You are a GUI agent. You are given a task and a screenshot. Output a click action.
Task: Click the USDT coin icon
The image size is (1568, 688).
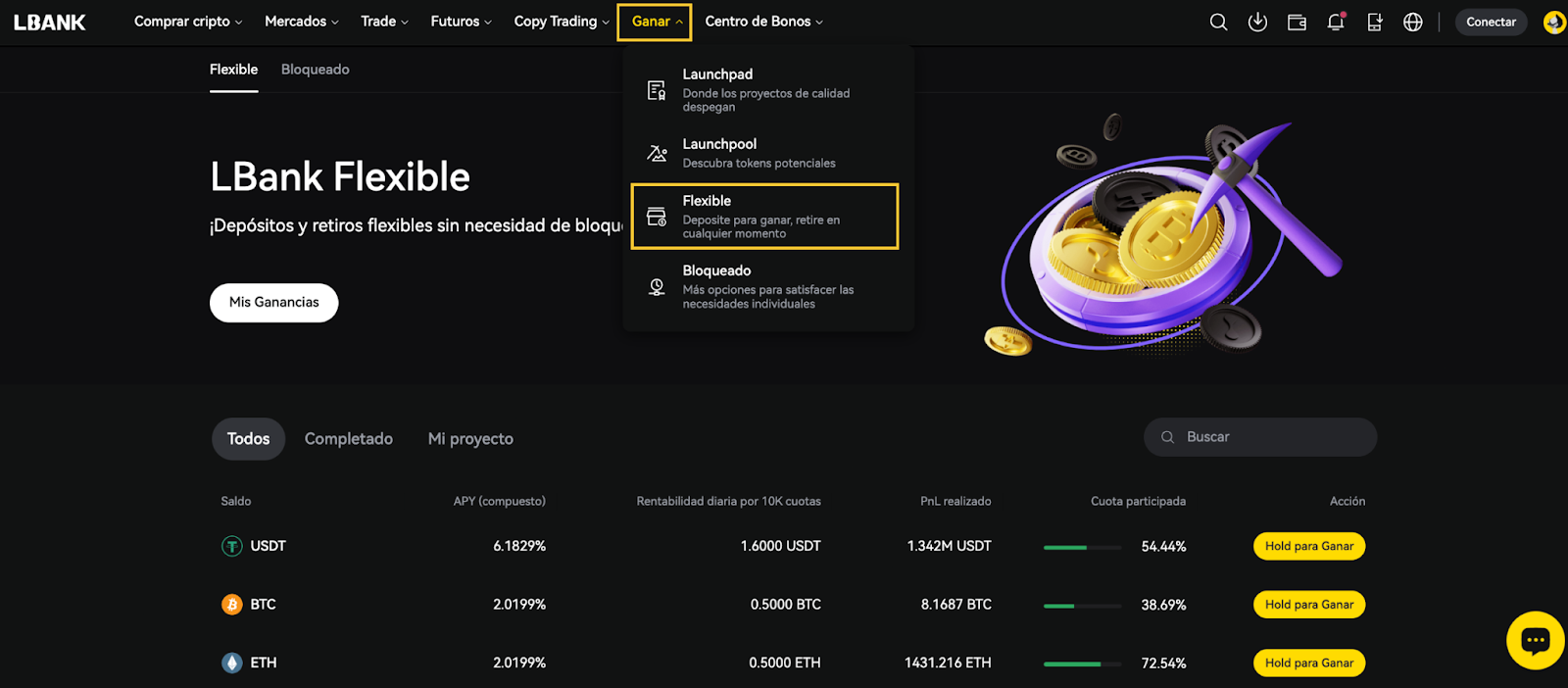click(231, 546)
